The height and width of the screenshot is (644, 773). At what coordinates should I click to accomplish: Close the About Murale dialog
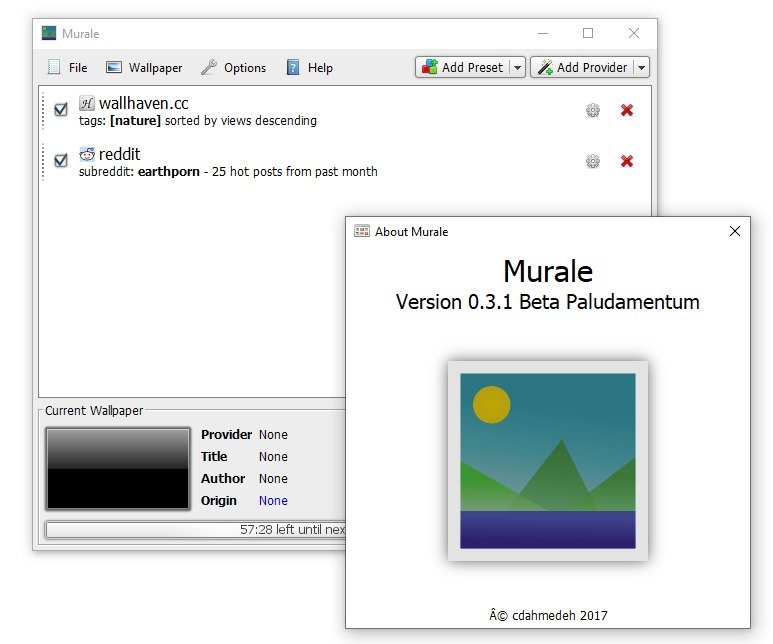coord(735,231)
